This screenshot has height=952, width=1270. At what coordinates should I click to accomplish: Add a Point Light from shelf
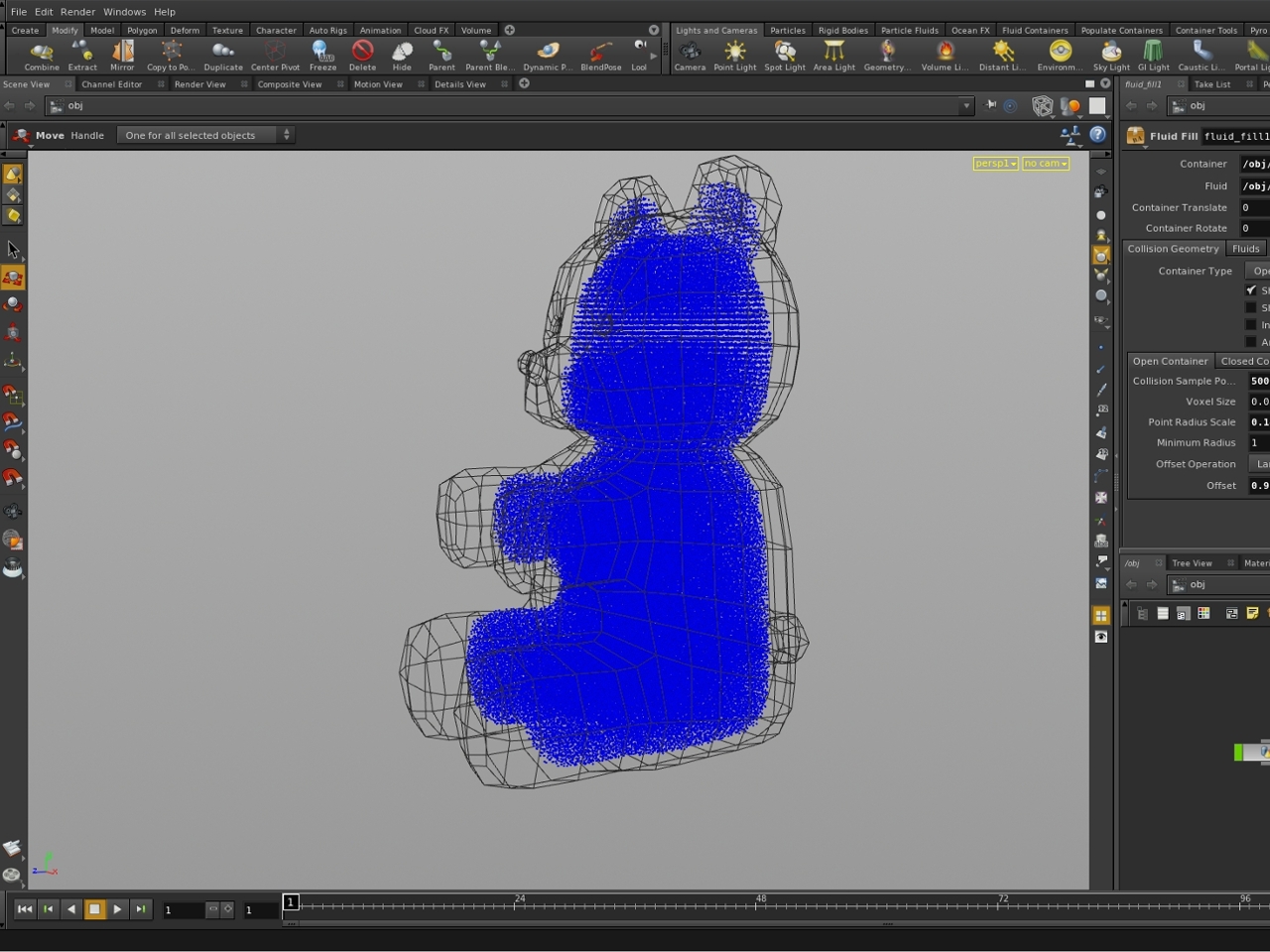[x=735, y=56]
